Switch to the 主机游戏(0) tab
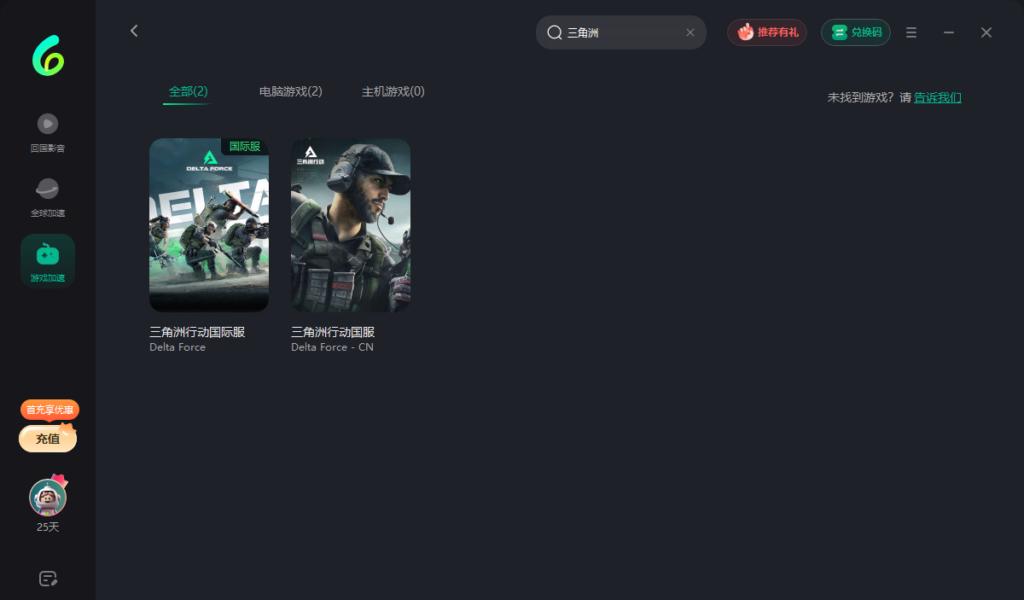This screenshot has height=600, width=1024. pos(393,91)
